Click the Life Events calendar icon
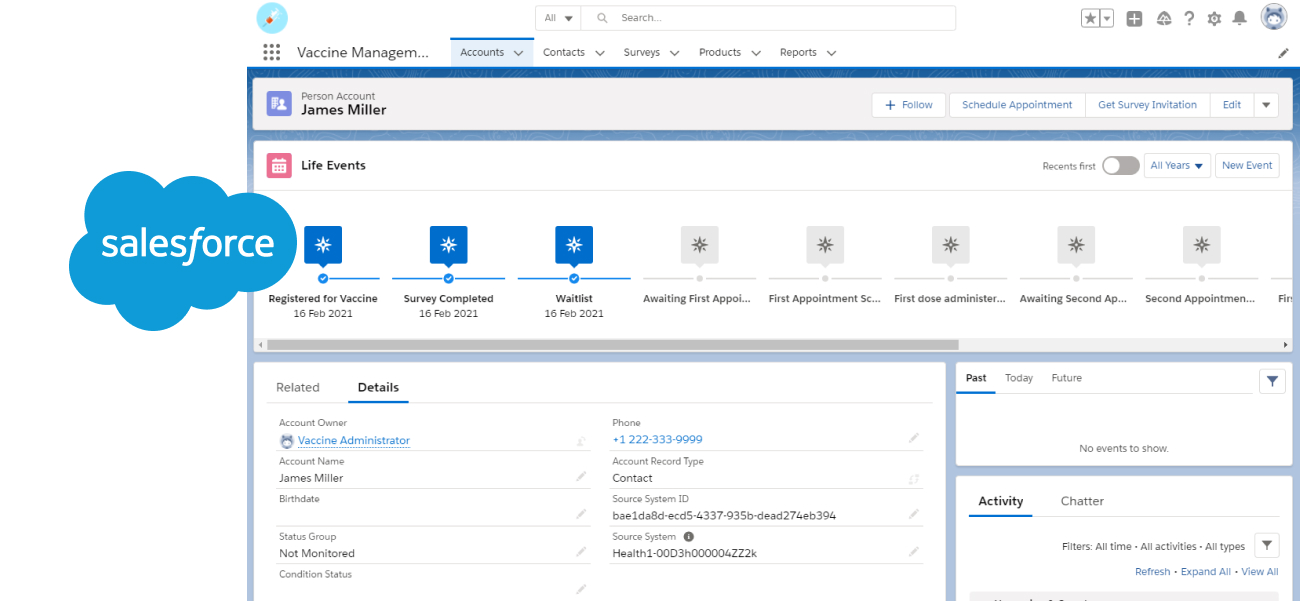Screen dimensions: 1300x601 pos(279,166)
